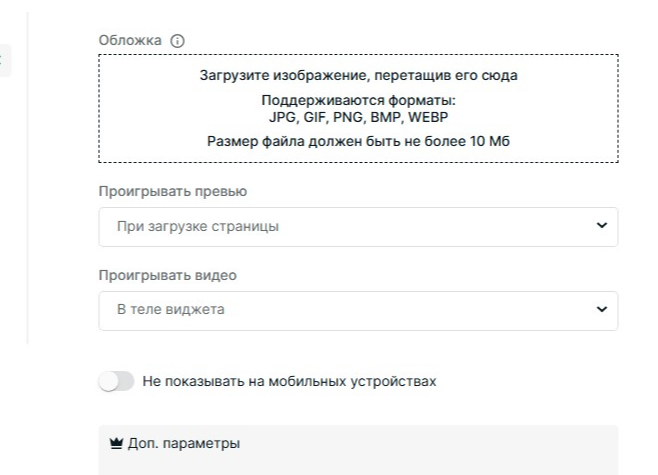658x475 pixels.
Task: Click the collapse handle on the left edge
Action: pos(3,60)
